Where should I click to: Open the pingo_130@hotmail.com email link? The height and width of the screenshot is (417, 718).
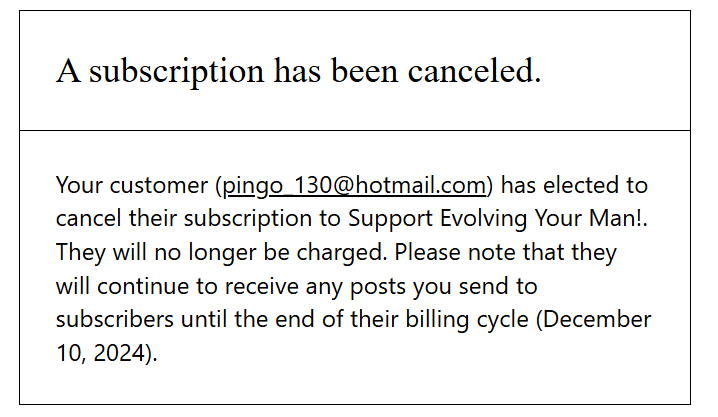353,185
